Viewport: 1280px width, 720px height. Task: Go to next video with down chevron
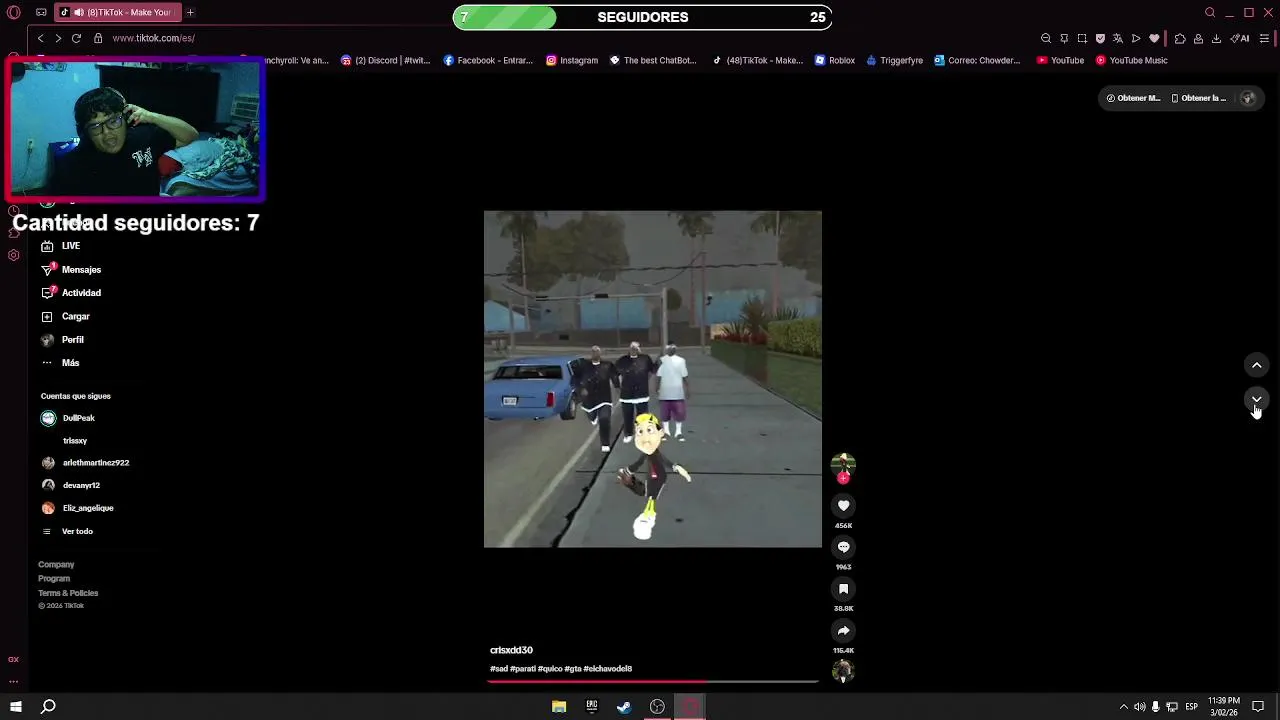1257,399
